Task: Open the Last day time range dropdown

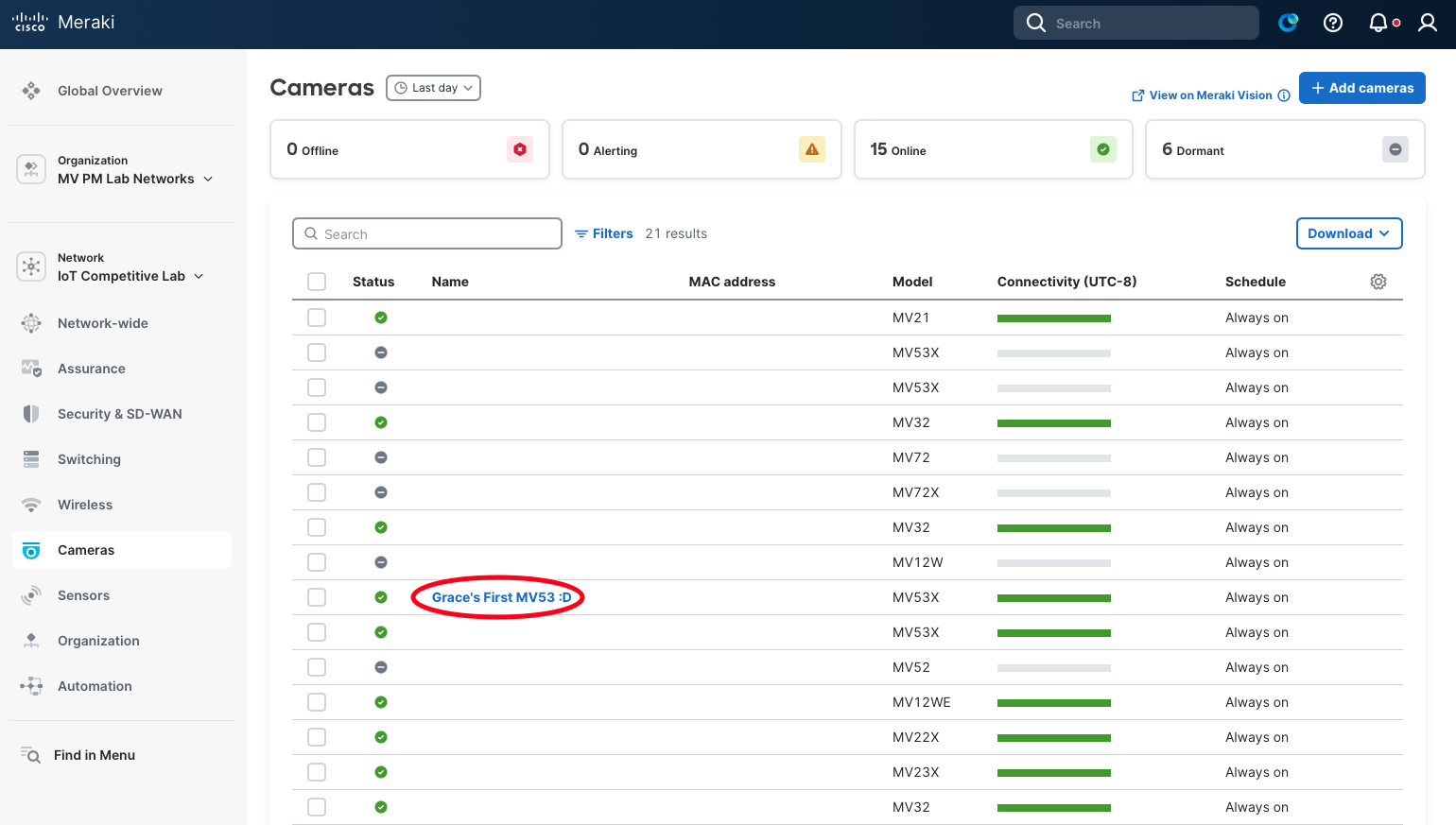Action: 434,88
